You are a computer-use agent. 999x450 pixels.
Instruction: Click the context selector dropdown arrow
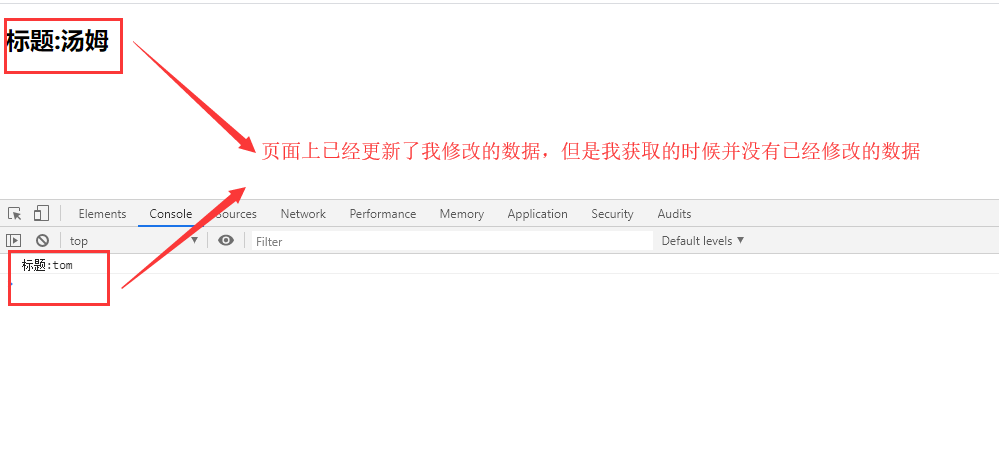(195, 240)
